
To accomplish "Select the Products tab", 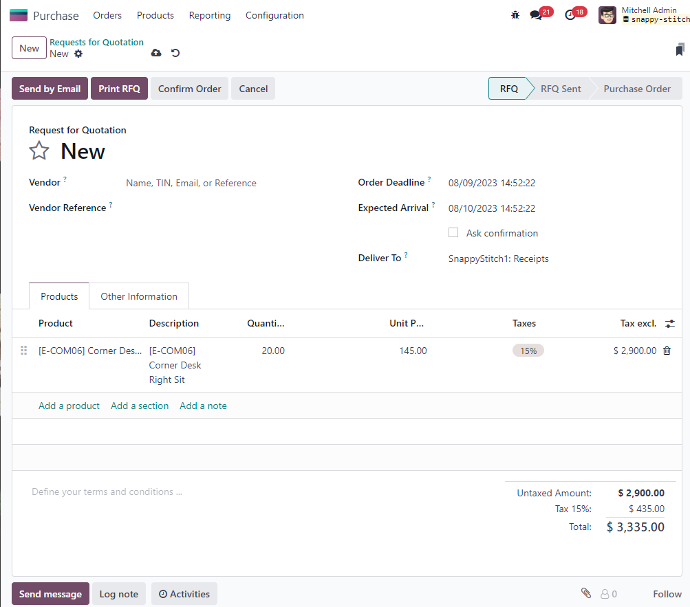I will 59,296.
